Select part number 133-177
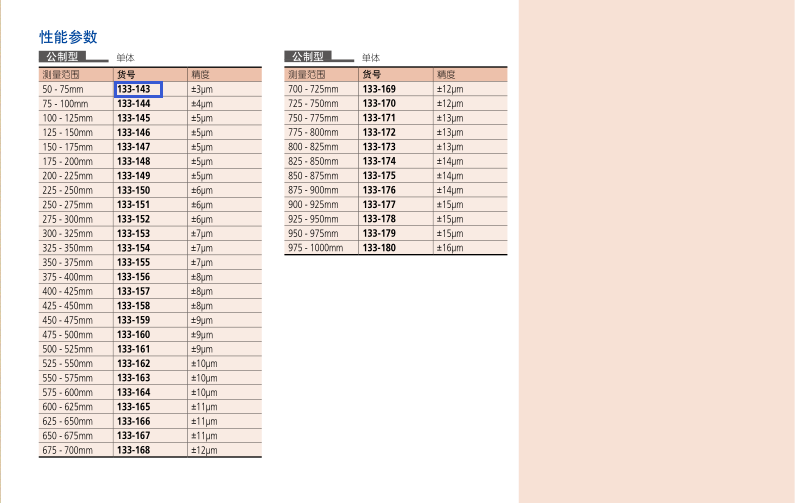This screenshot has height=503, width=795. point(379,205)
